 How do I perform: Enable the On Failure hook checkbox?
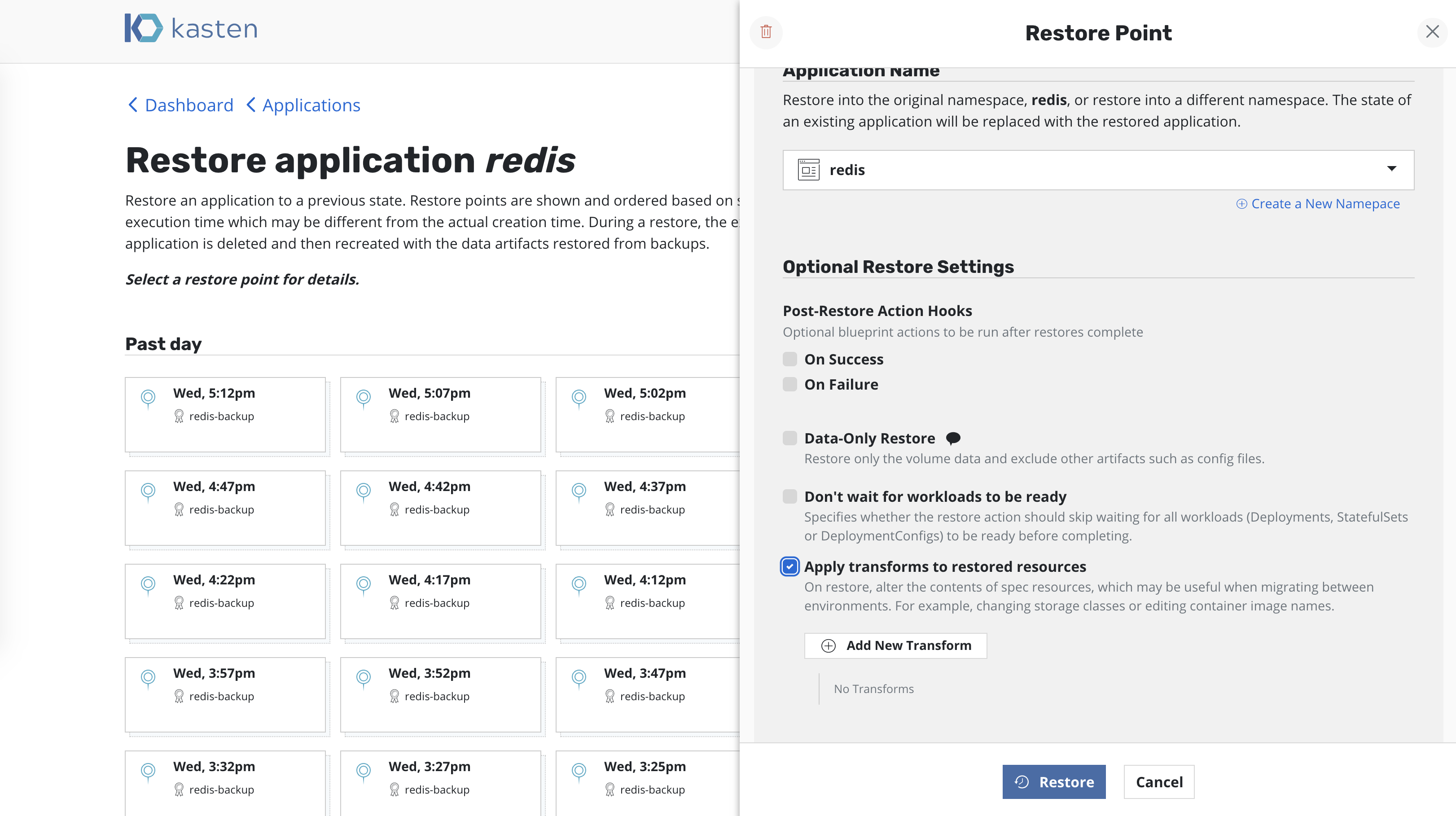789,384
